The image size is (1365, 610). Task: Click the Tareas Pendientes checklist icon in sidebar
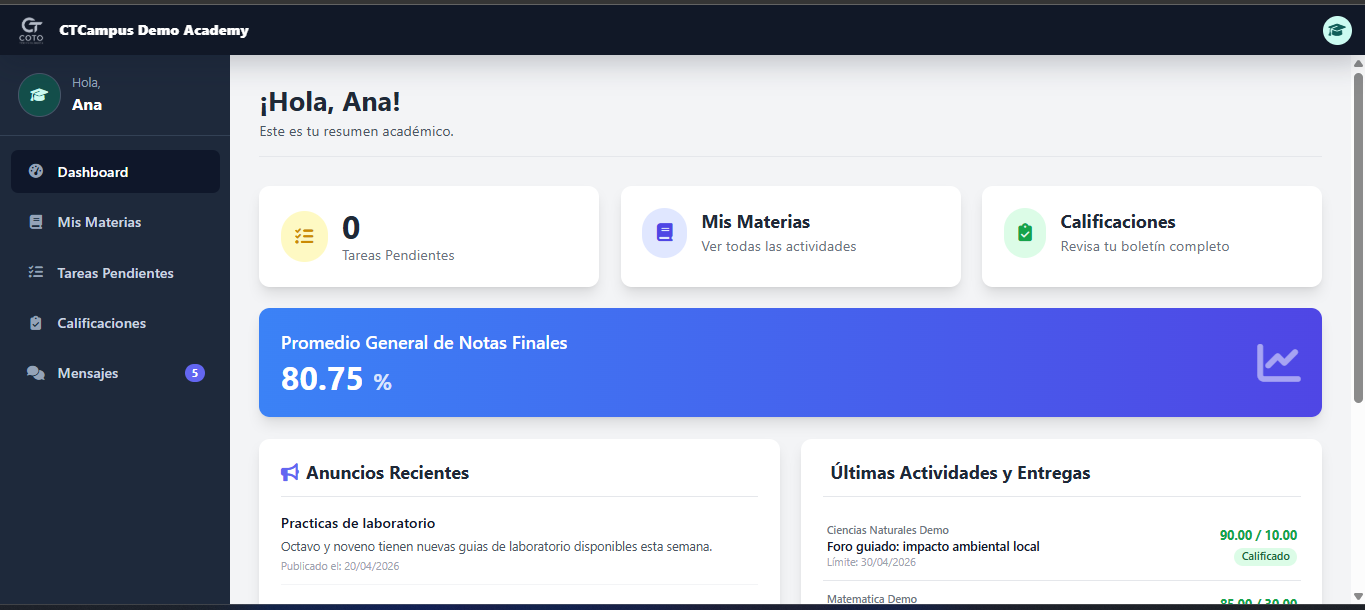pos(36,272)
